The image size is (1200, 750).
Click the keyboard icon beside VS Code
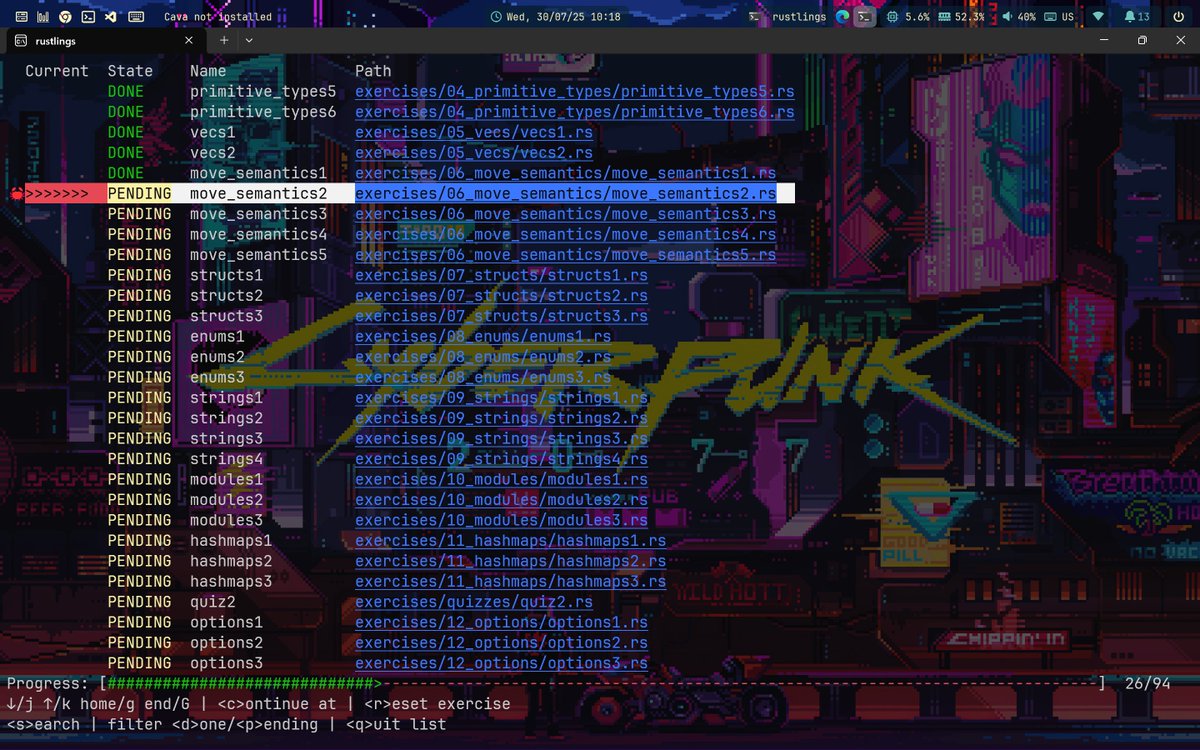[135, 17]
